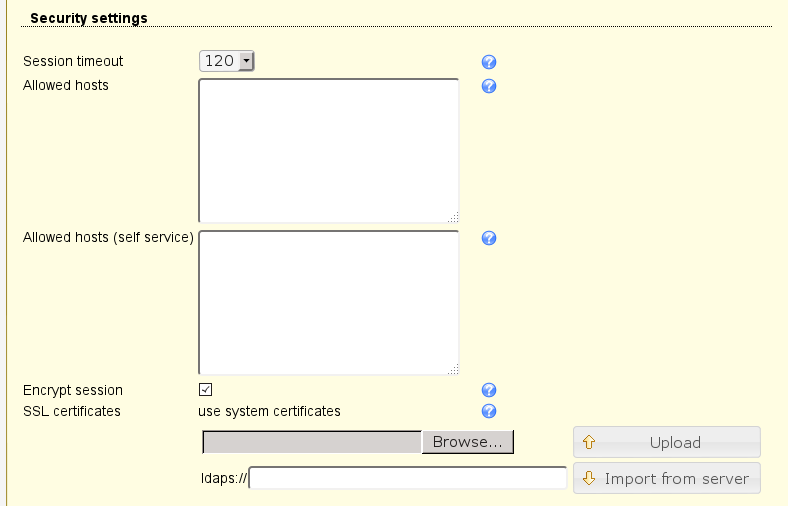Click resize grip of self service hosts box
The width and height of the screenshot is (788, 506).
[453, 369]
